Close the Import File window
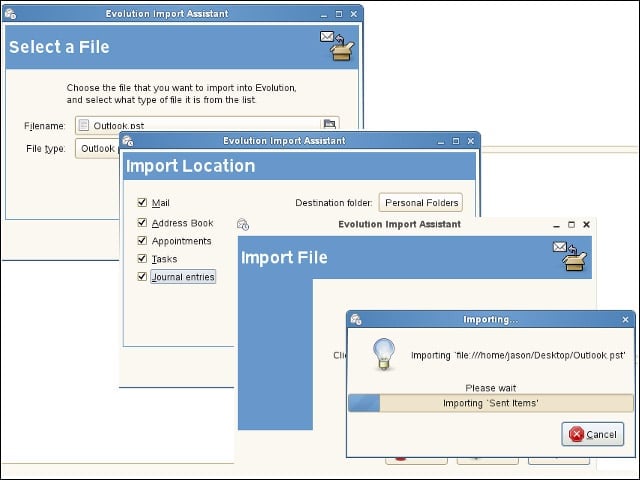This screenshot has height=480, width=640. pyautogui.click(x=587, y=224)
